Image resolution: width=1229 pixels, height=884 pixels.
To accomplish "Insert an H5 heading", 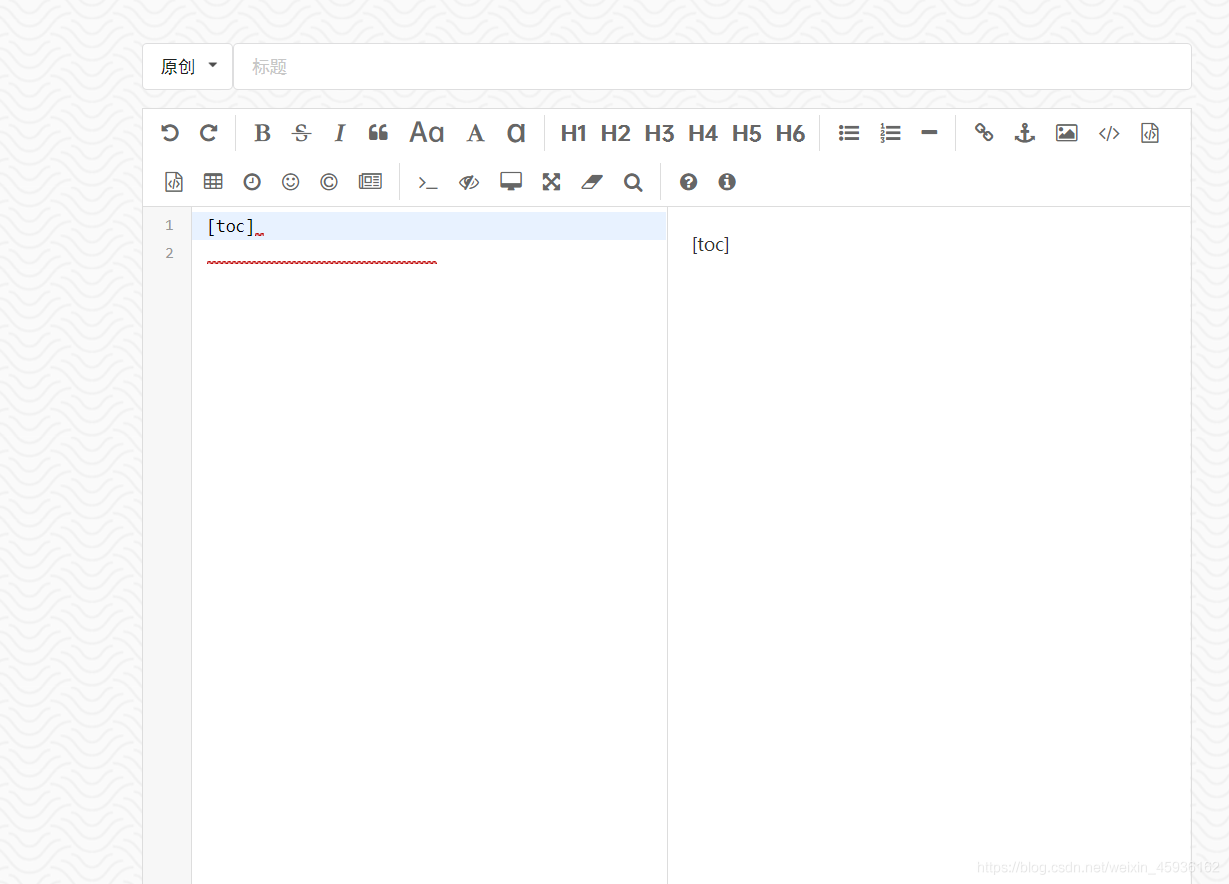I will click(x=747, y=133).
